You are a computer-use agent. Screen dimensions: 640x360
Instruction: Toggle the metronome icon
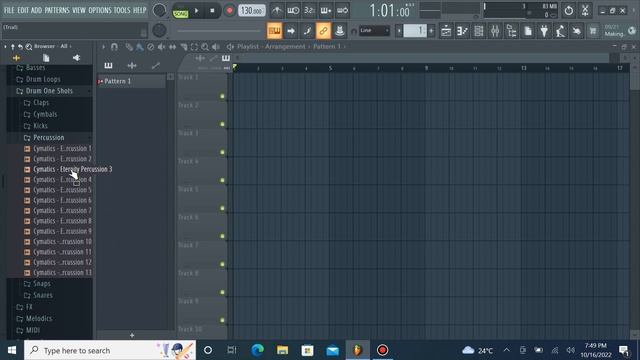277,11
